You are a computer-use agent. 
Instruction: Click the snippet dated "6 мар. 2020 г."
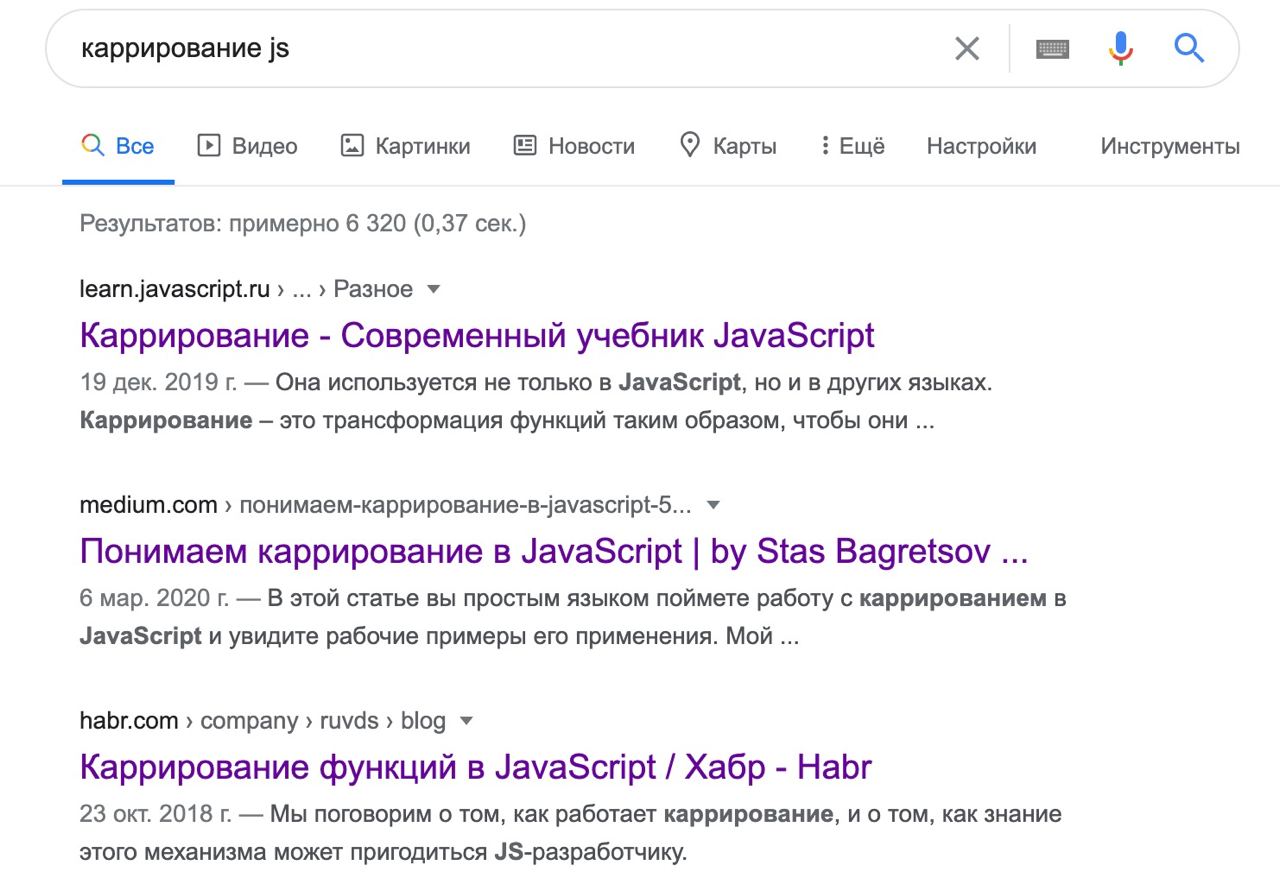click(572, 617)
